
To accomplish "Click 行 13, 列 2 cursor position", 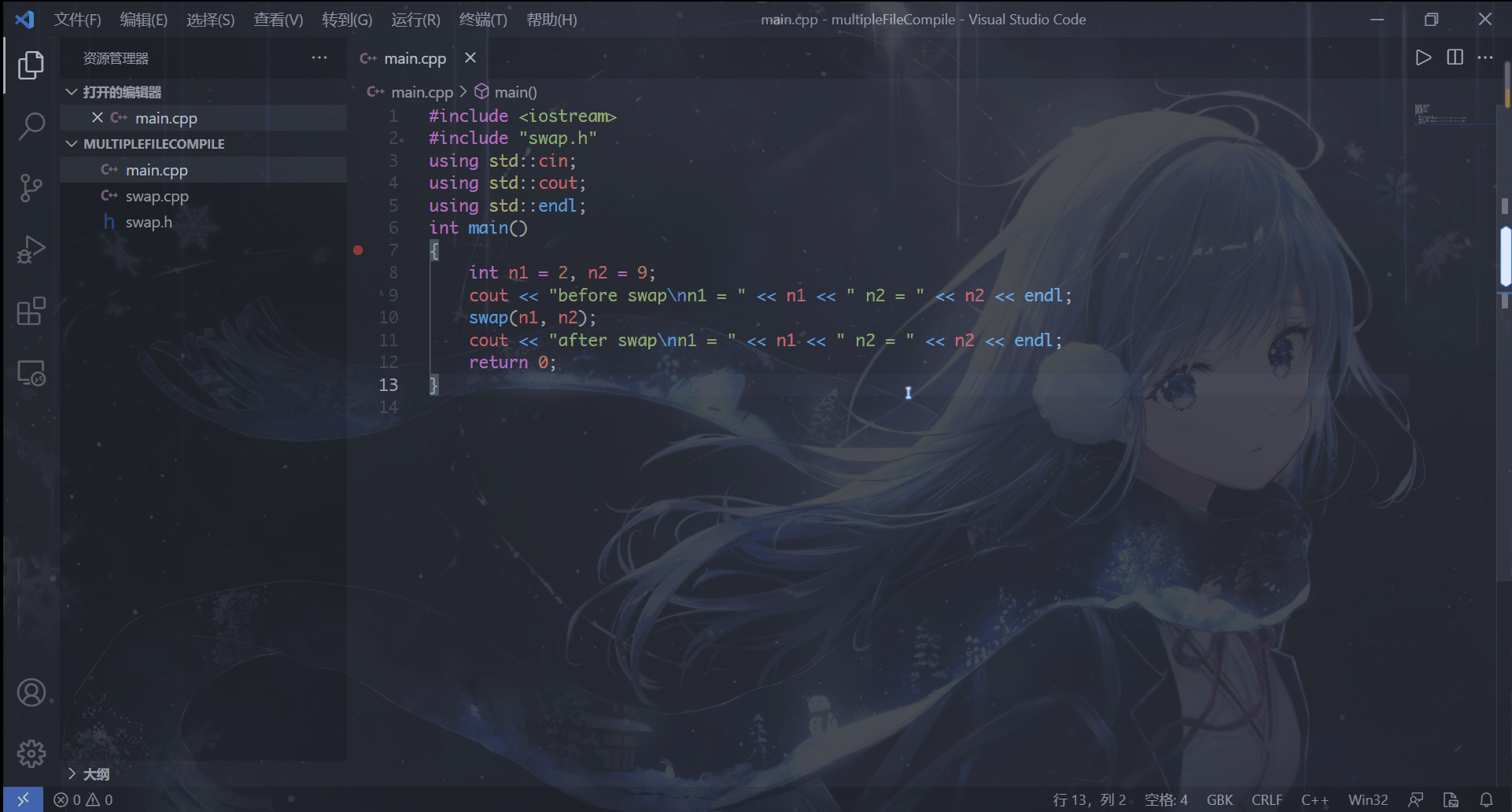I will pos(1090,799).
